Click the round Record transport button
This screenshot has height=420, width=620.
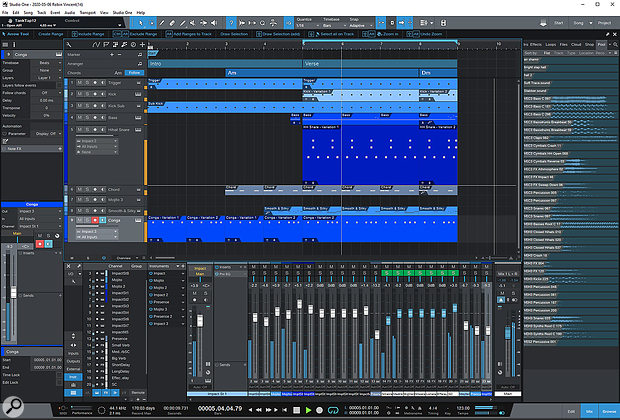click(x=319, y=410)
